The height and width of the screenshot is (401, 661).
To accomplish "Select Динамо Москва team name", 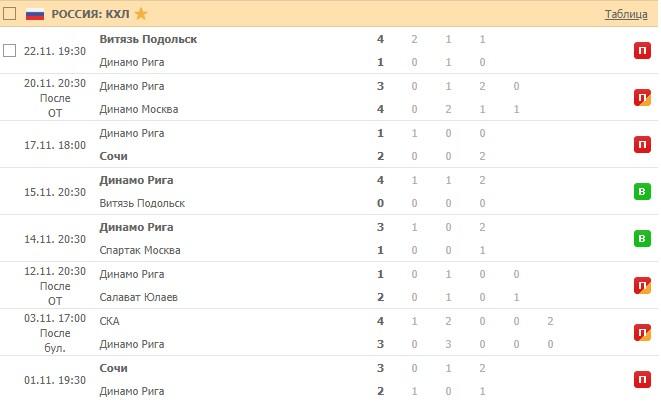I will [x=139, y=109].
